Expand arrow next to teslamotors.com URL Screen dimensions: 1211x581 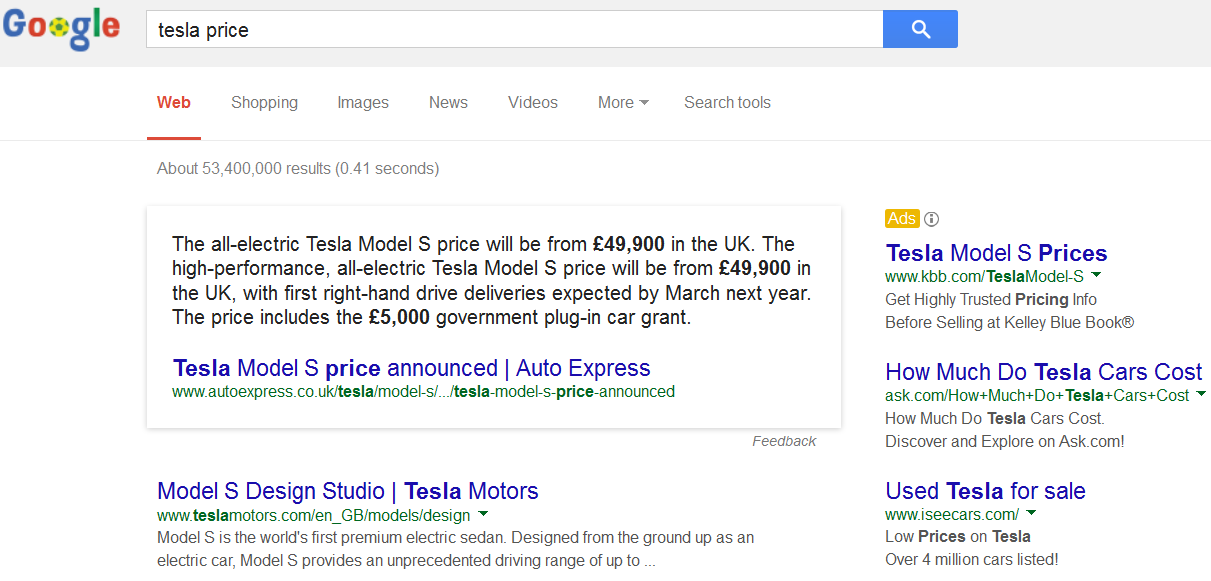(x=484, y=515)
